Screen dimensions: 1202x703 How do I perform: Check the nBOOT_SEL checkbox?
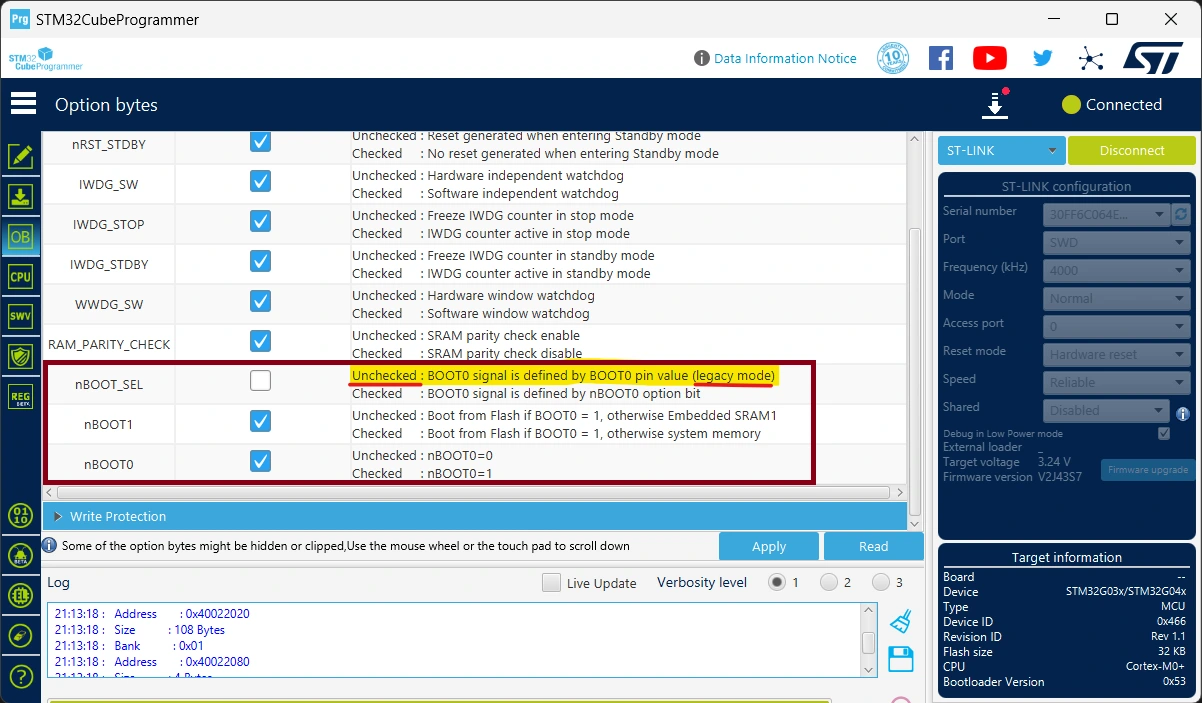click(260, 380)
